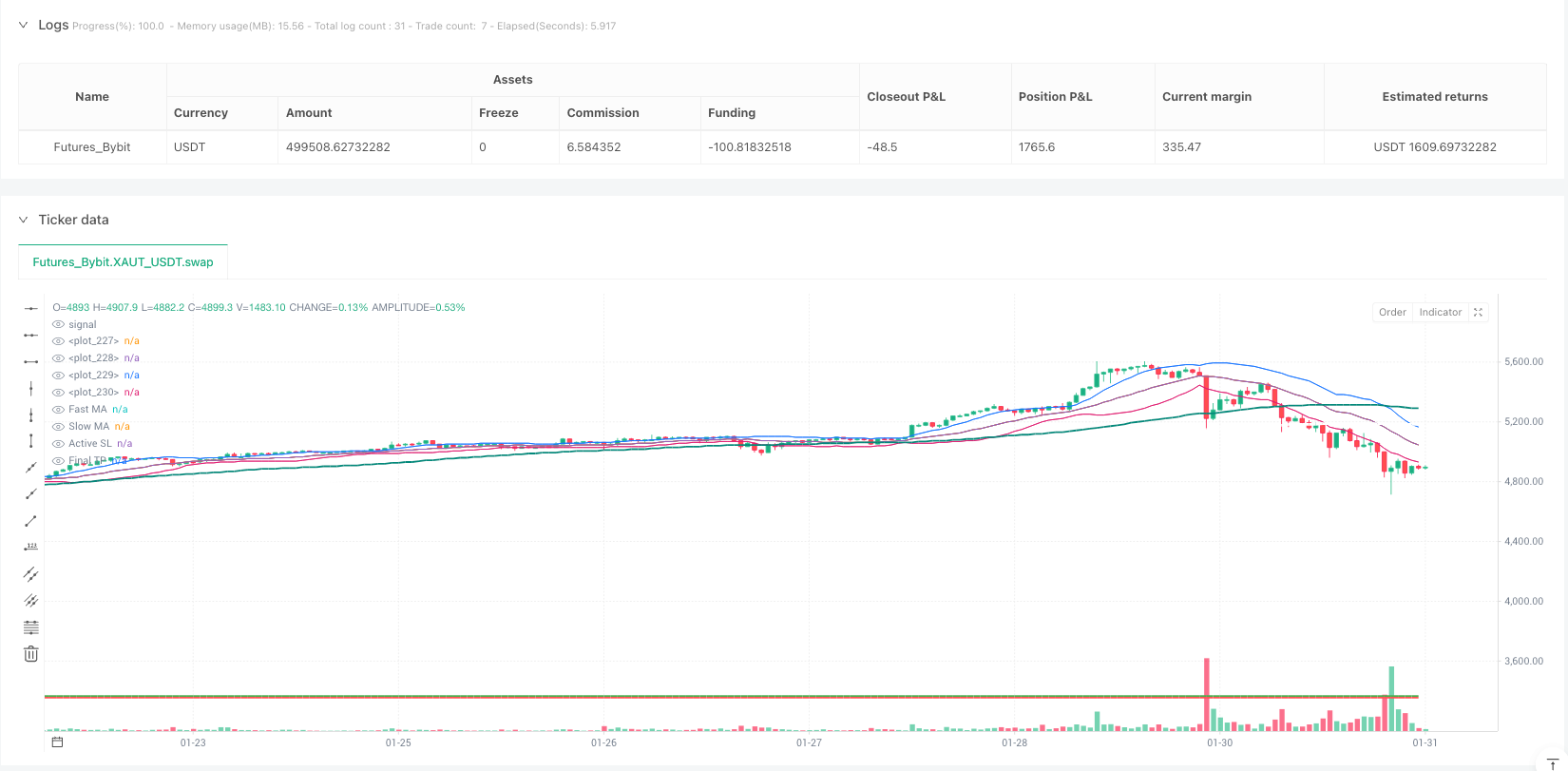1568x771 pixels.
Task: Select the price line tool with 123 label
Action: [30, 548]
